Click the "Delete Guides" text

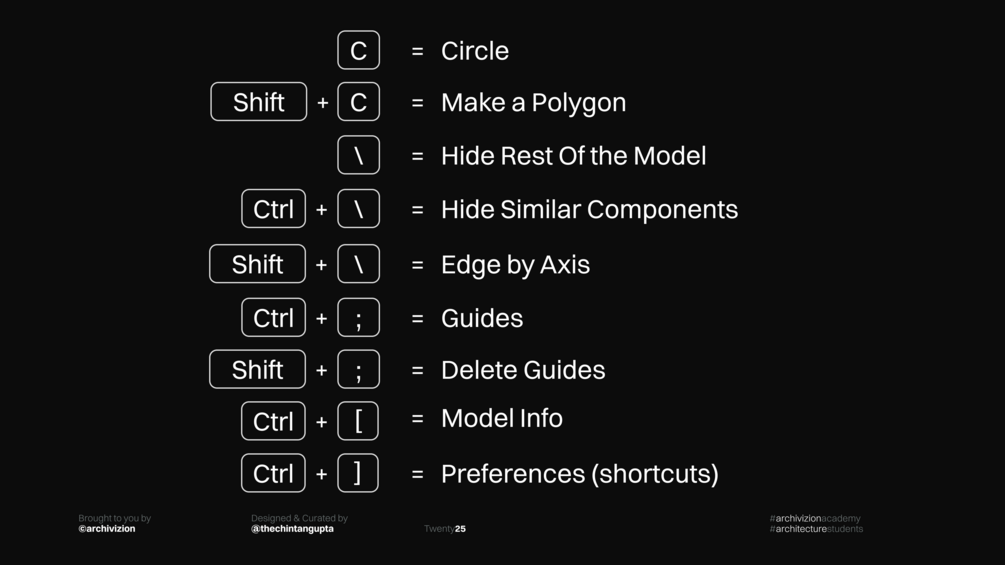coord(523,370)
